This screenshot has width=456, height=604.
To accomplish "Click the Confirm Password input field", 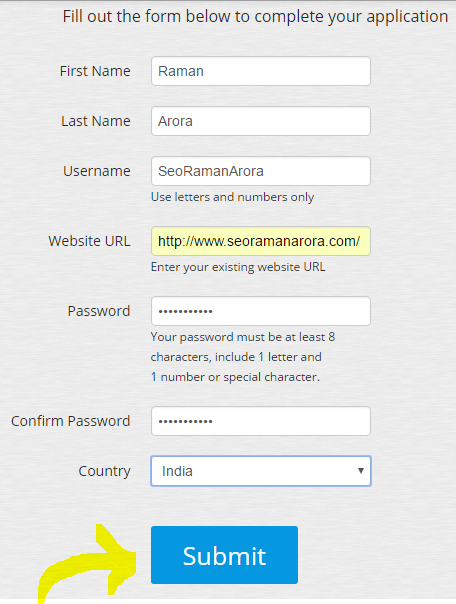I will point(261,421).
